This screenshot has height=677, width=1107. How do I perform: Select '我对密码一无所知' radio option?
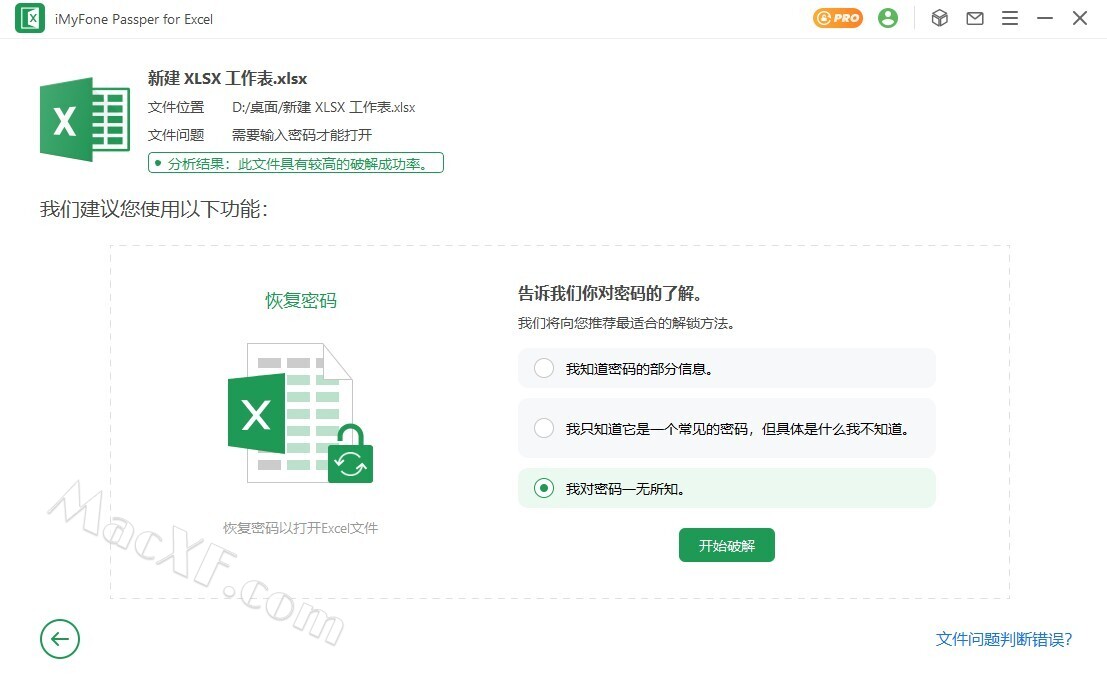tap(726, 488)
